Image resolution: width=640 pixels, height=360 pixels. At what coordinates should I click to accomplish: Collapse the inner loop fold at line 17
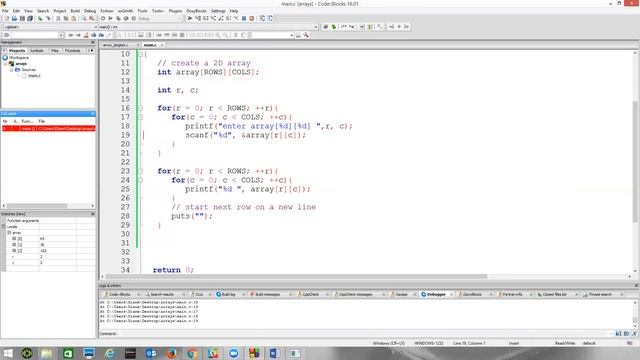tap(140, 117)
